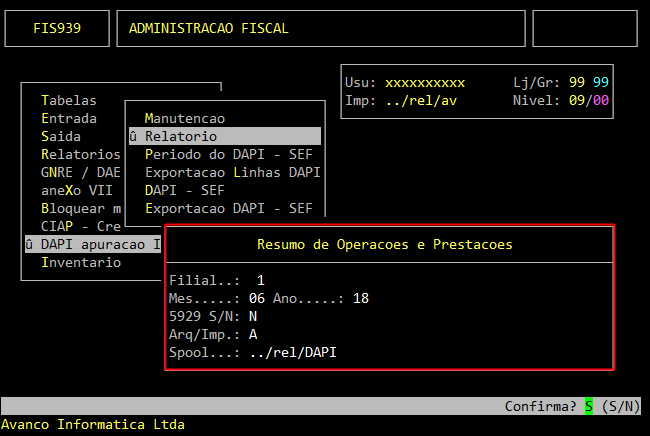Open Manutencao in the submenu
The image size is (650, 436).
pos(184,118)
